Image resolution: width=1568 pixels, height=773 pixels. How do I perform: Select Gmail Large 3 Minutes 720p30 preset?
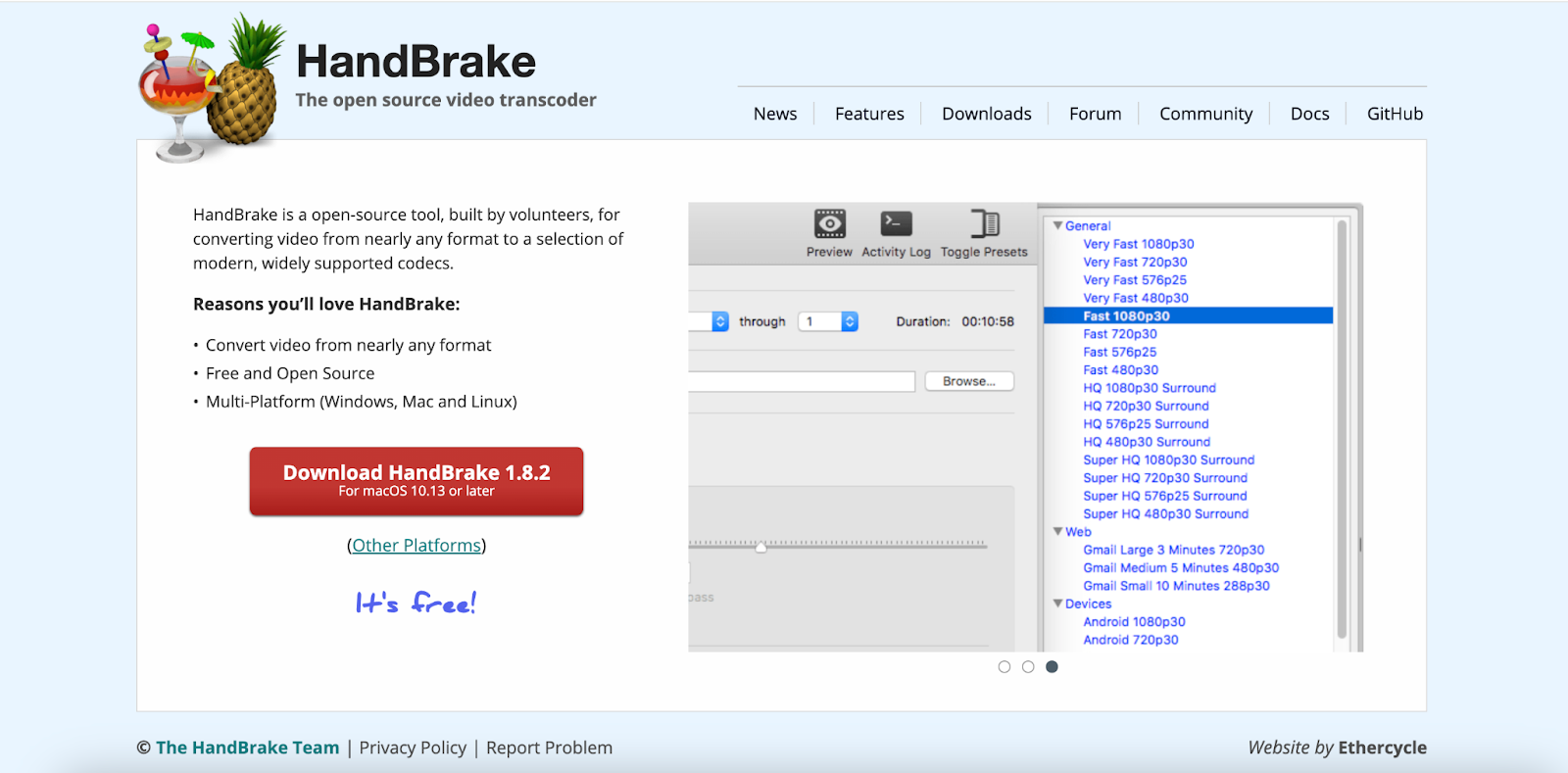pos(1174,550)
